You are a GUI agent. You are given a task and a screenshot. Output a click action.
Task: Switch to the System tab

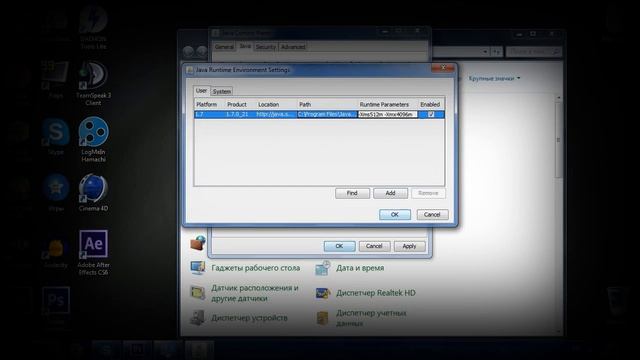click(222, 91)
